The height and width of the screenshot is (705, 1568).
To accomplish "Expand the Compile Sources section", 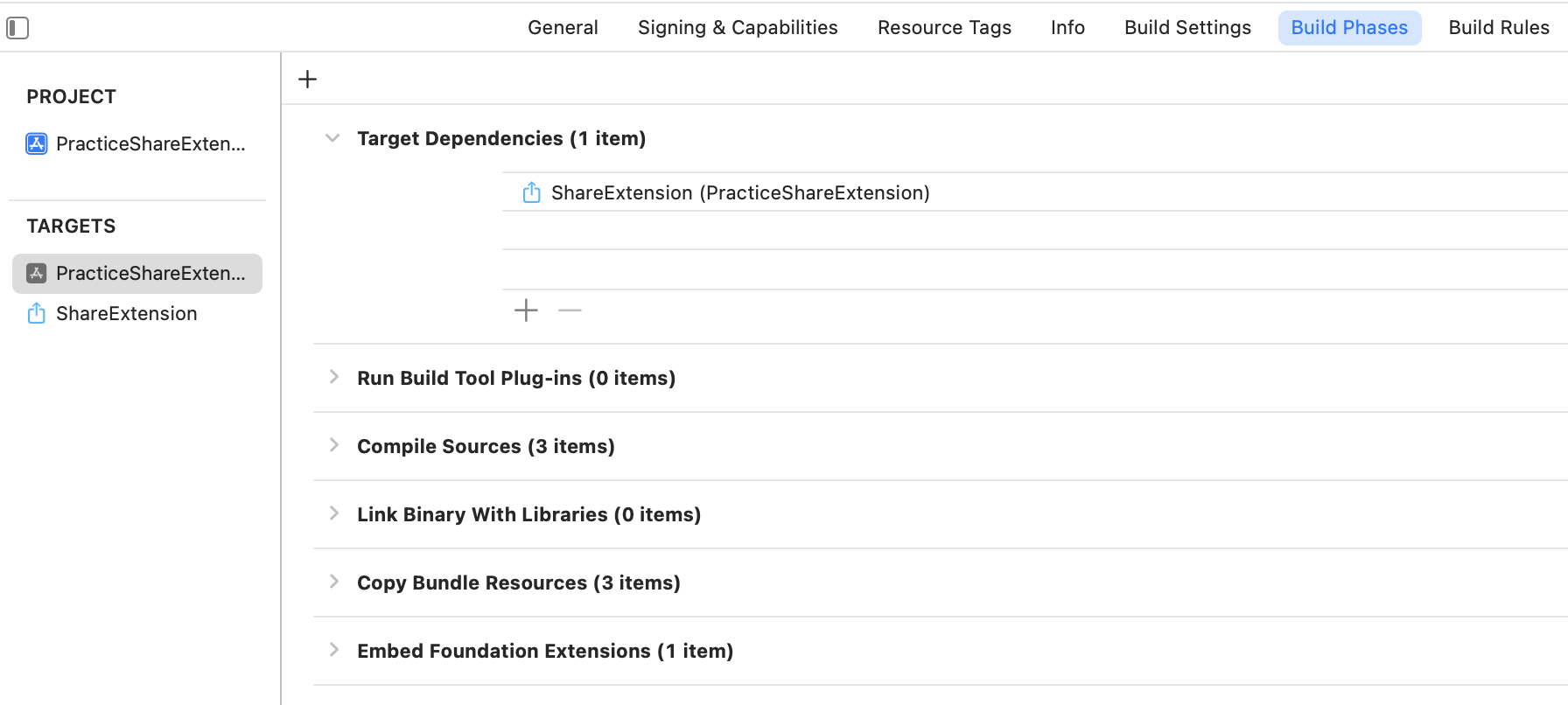I will click(333, 445).
